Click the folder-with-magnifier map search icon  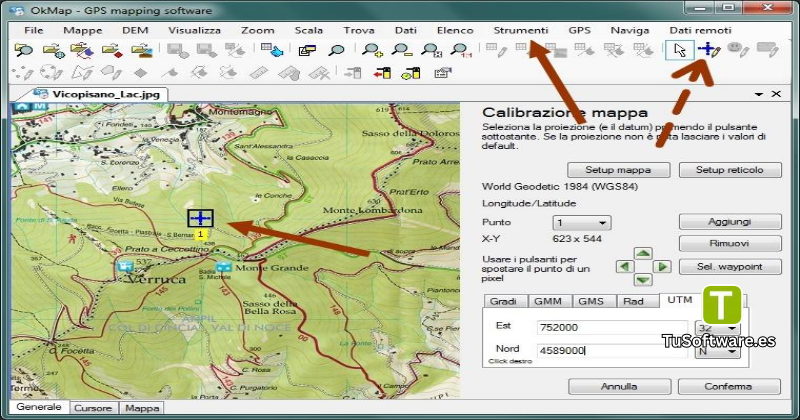coord(23,50)
